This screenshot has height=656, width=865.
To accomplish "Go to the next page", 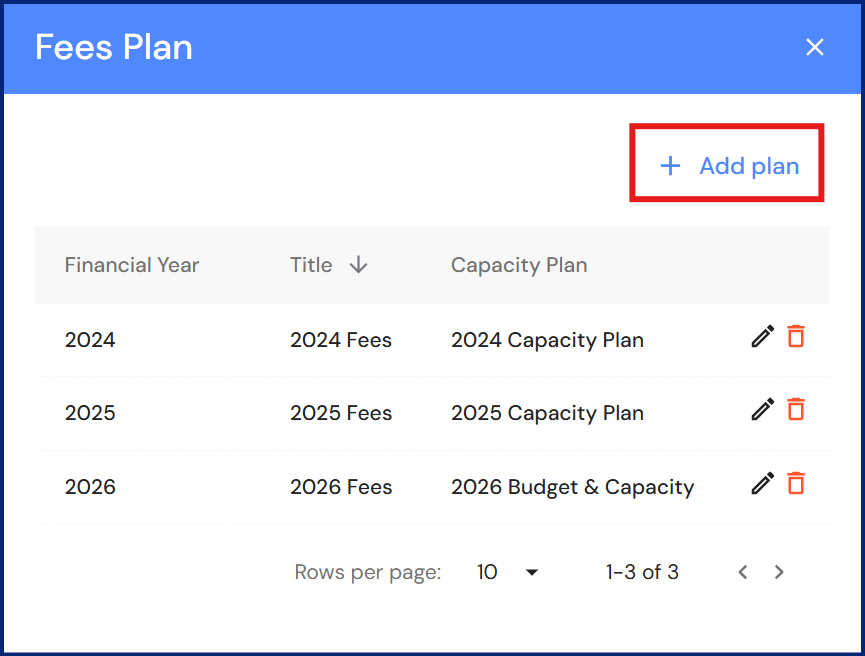I will tap(779, 573).
